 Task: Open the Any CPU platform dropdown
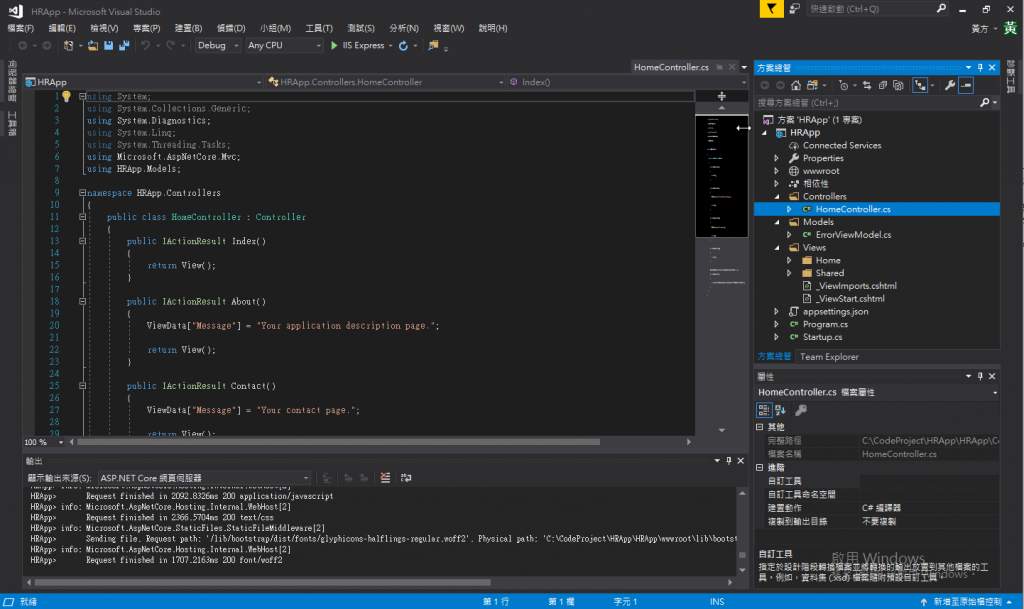pyautogui.click(x=284, y=46)
